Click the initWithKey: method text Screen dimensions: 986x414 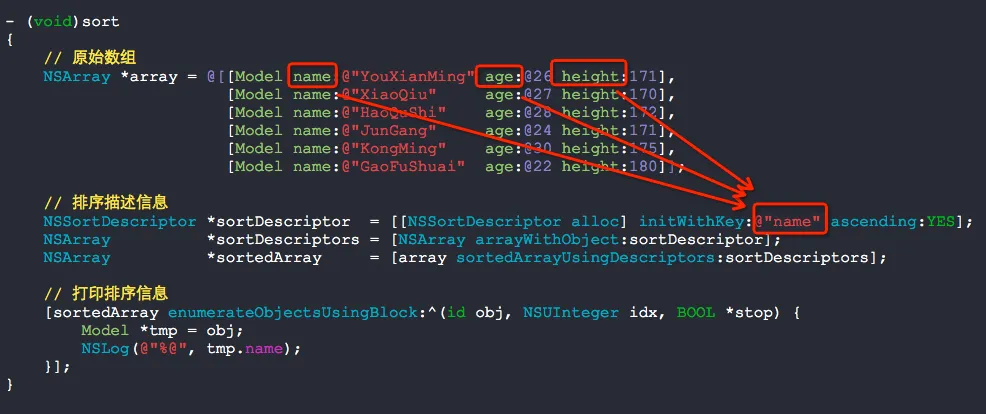click(x=695, y=221)
